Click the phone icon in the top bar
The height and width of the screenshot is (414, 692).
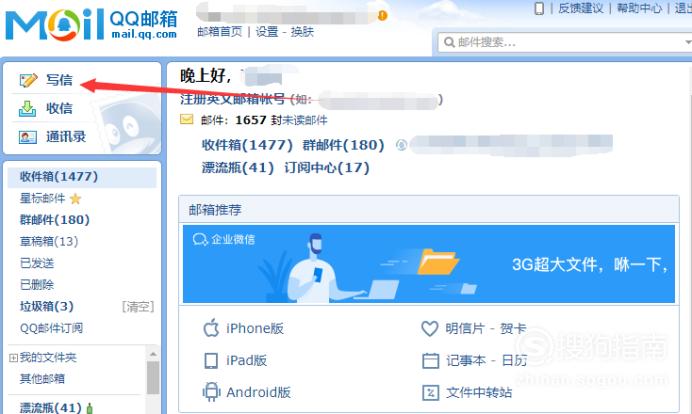coord(538,8)
